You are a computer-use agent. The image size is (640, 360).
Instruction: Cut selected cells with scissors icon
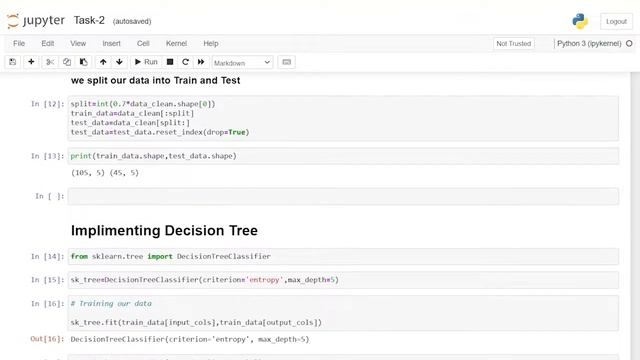50,62
